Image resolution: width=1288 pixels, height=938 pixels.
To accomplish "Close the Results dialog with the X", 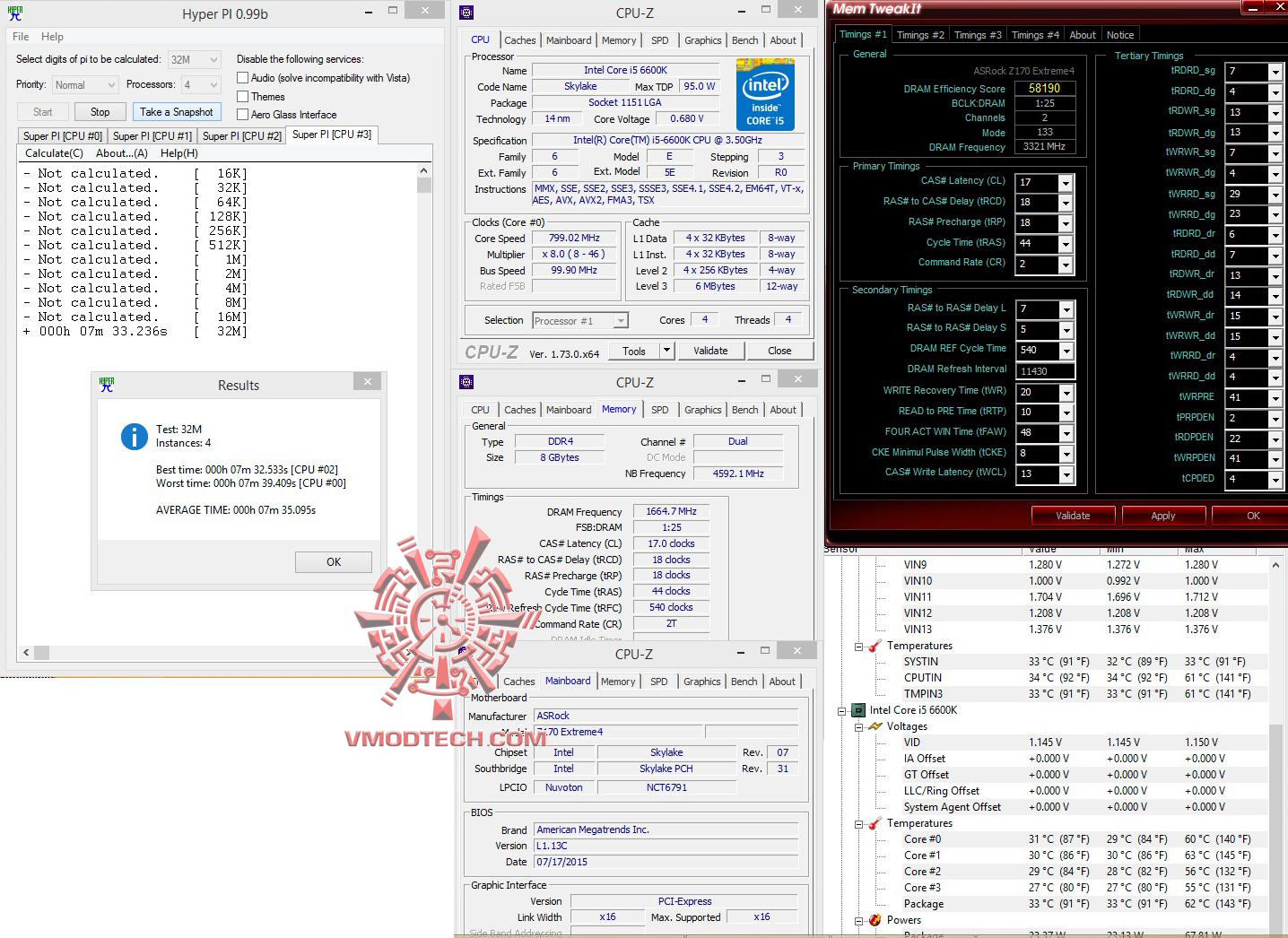I will pos(367,382).
